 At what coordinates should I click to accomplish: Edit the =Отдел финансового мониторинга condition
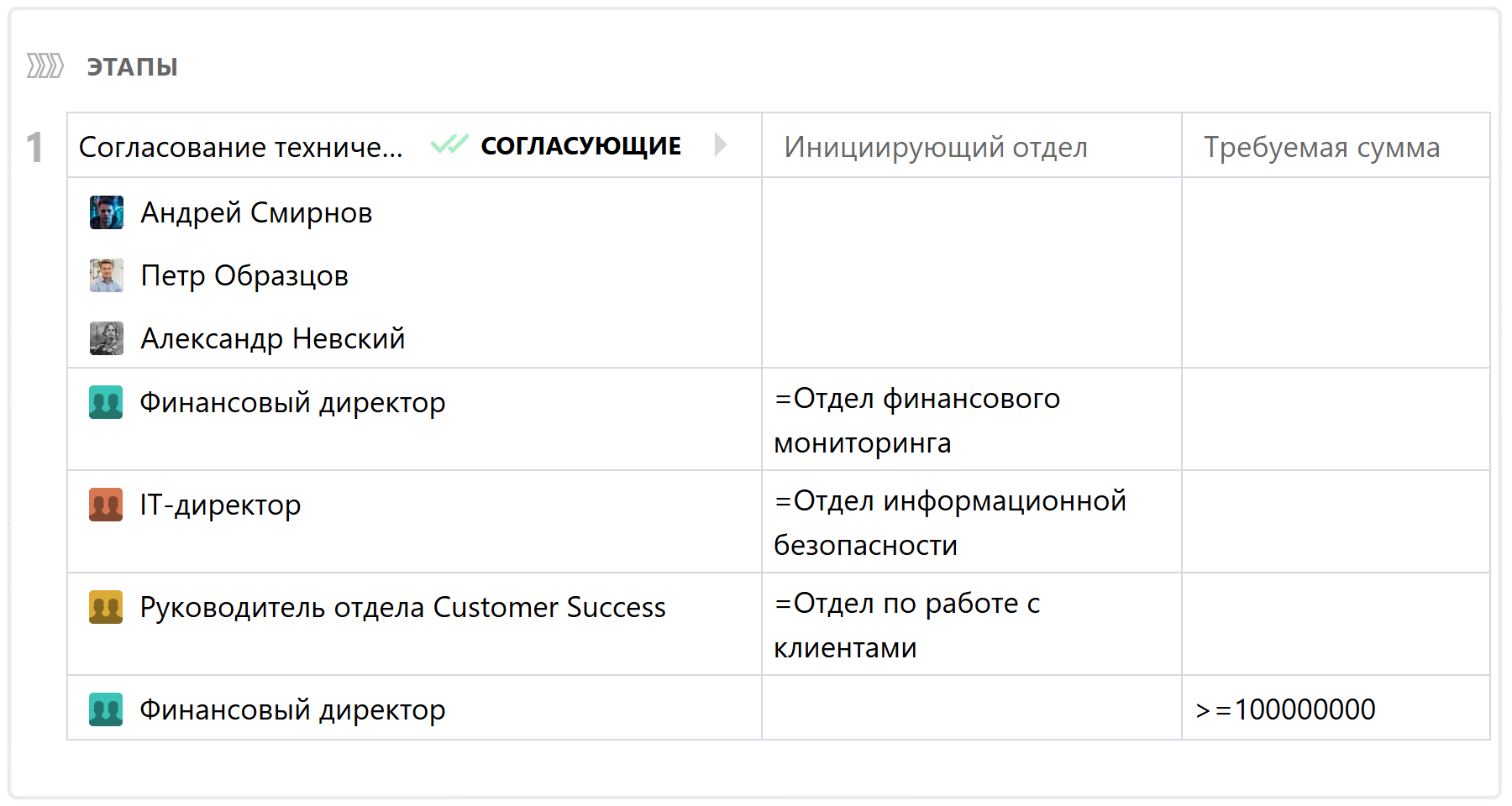pyautogui.click(x=916, y=420)
